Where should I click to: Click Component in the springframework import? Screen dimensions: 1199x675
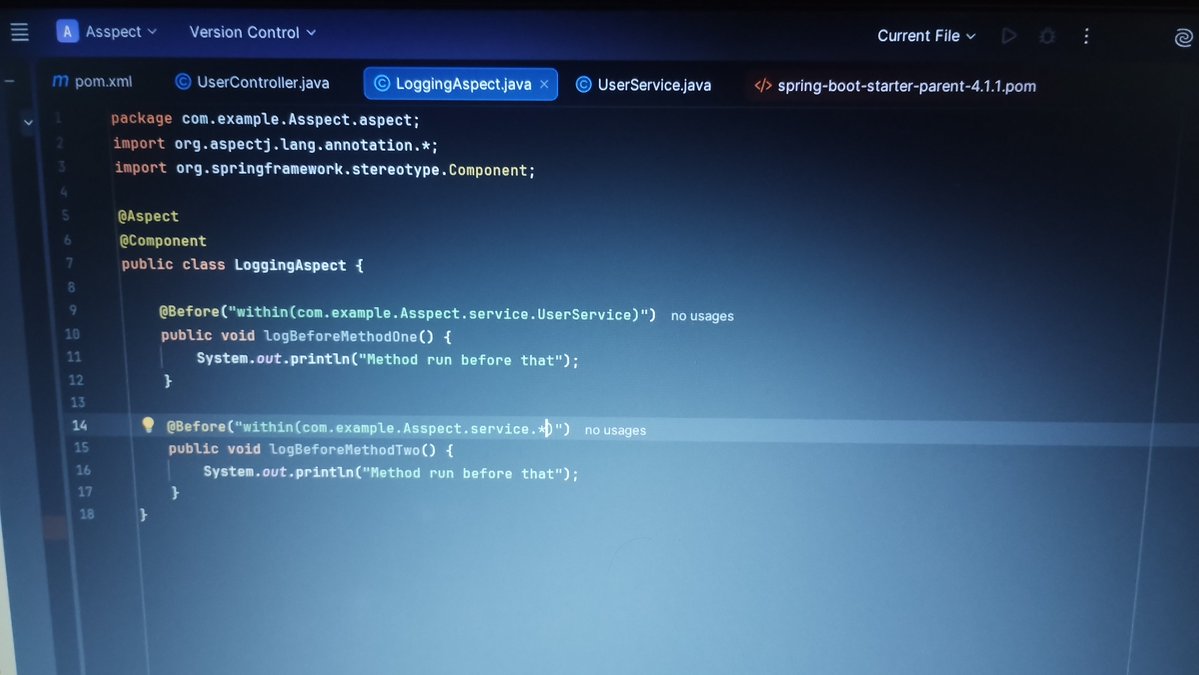487,170
